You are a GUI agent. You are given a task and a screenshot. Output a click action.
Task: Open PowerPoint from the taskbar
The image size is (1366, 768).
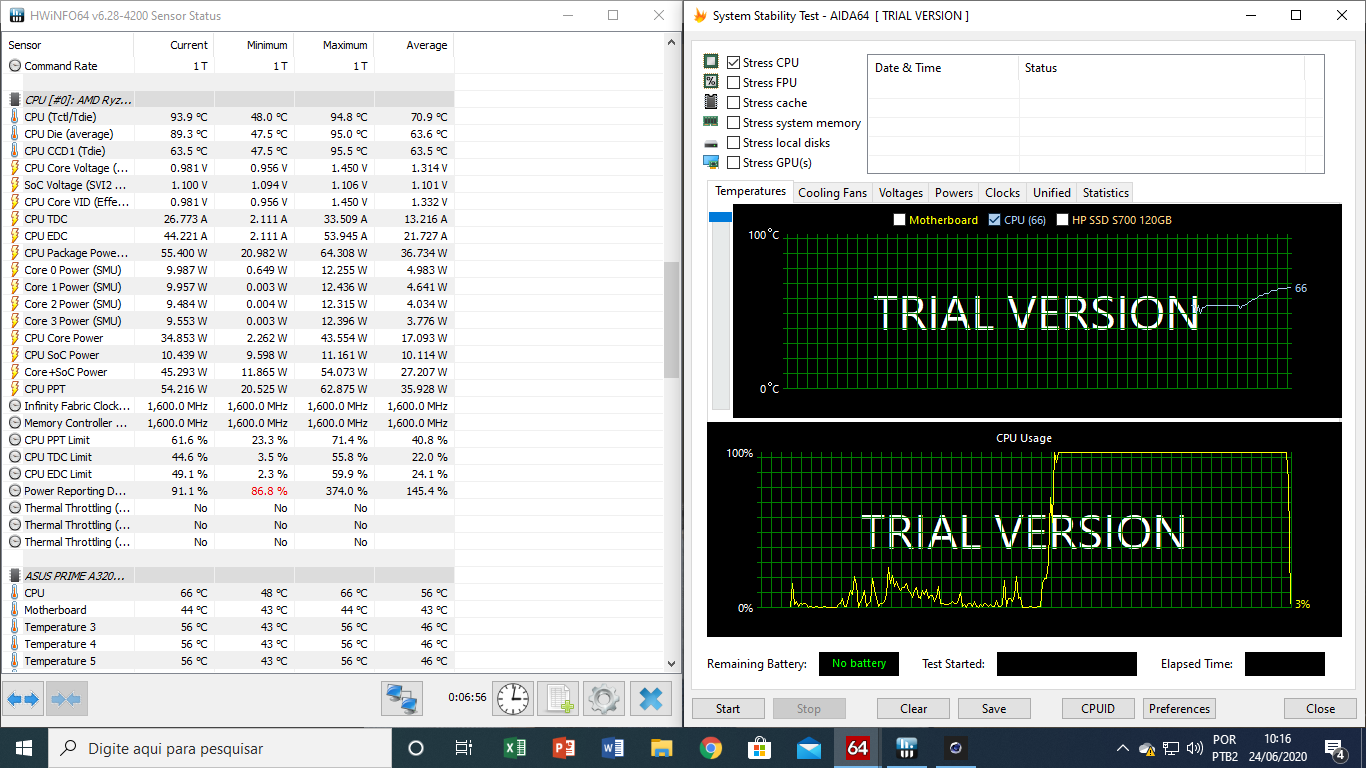(564, 748)
